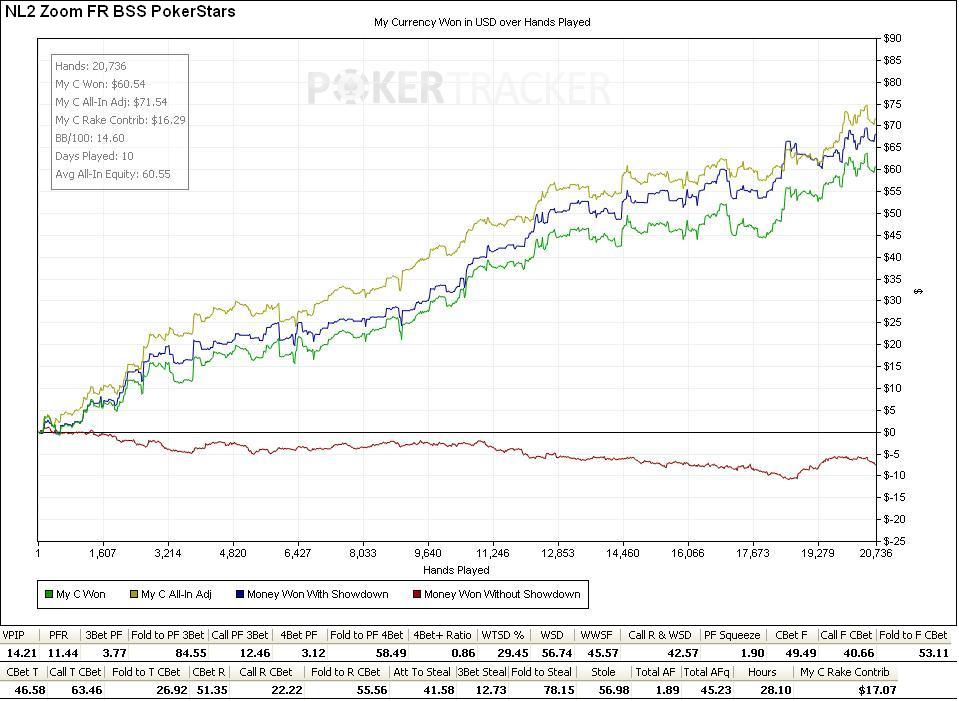Click the Hours value 28.10

776,689
